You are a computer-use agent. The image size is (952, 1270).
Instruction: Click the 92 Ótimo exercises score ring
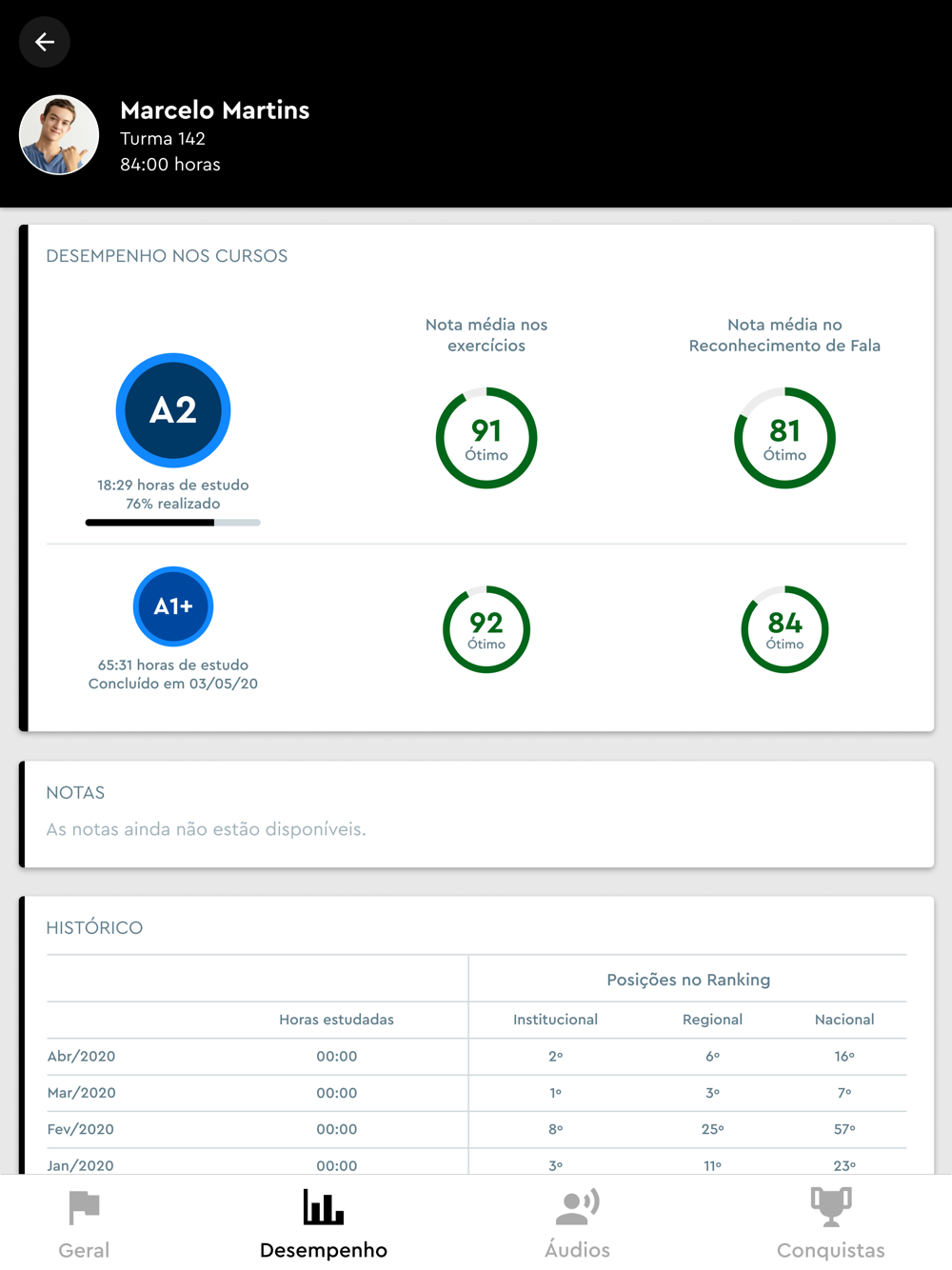(486, 629)
